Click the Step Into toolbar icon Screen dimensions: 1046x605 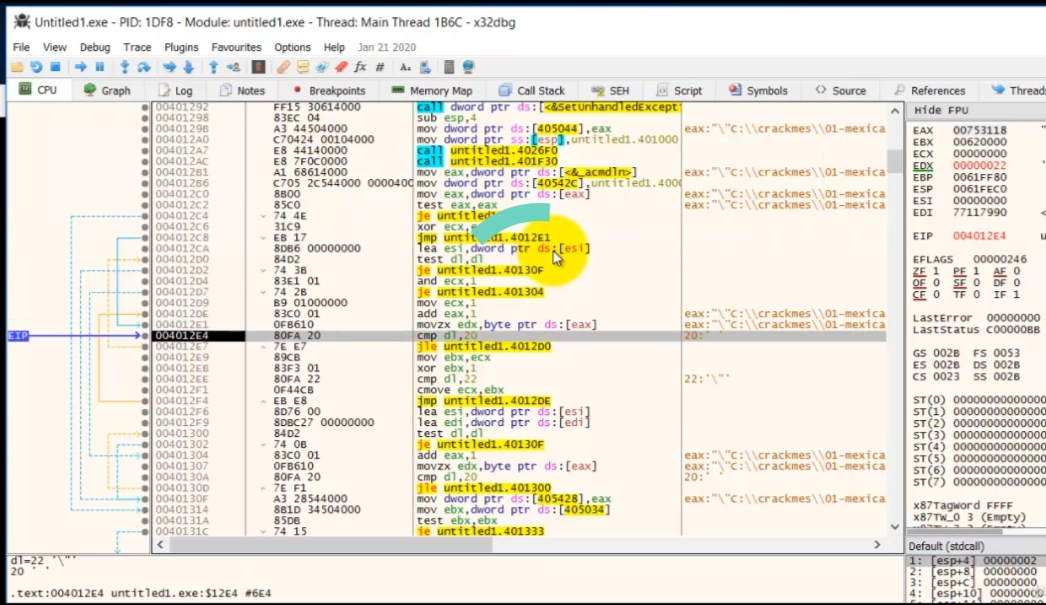pos(126,67)
